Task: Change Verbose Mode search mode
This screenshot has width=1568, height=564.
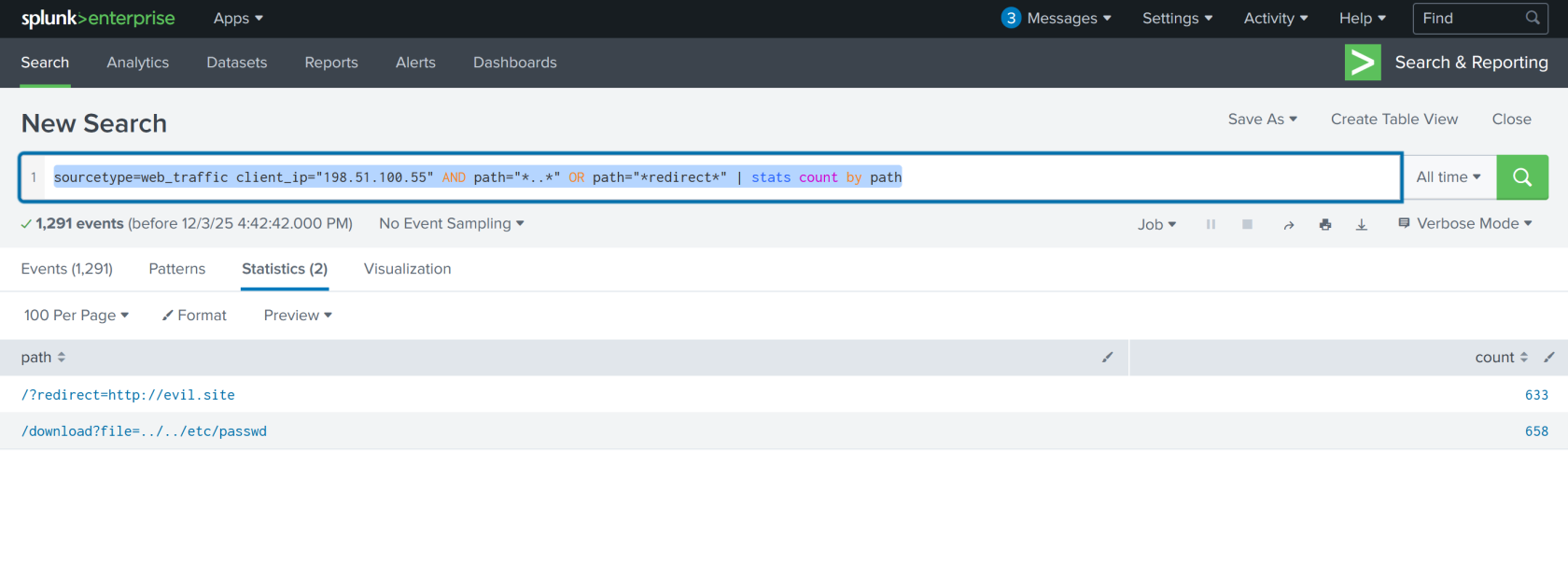Action: 1465,224
